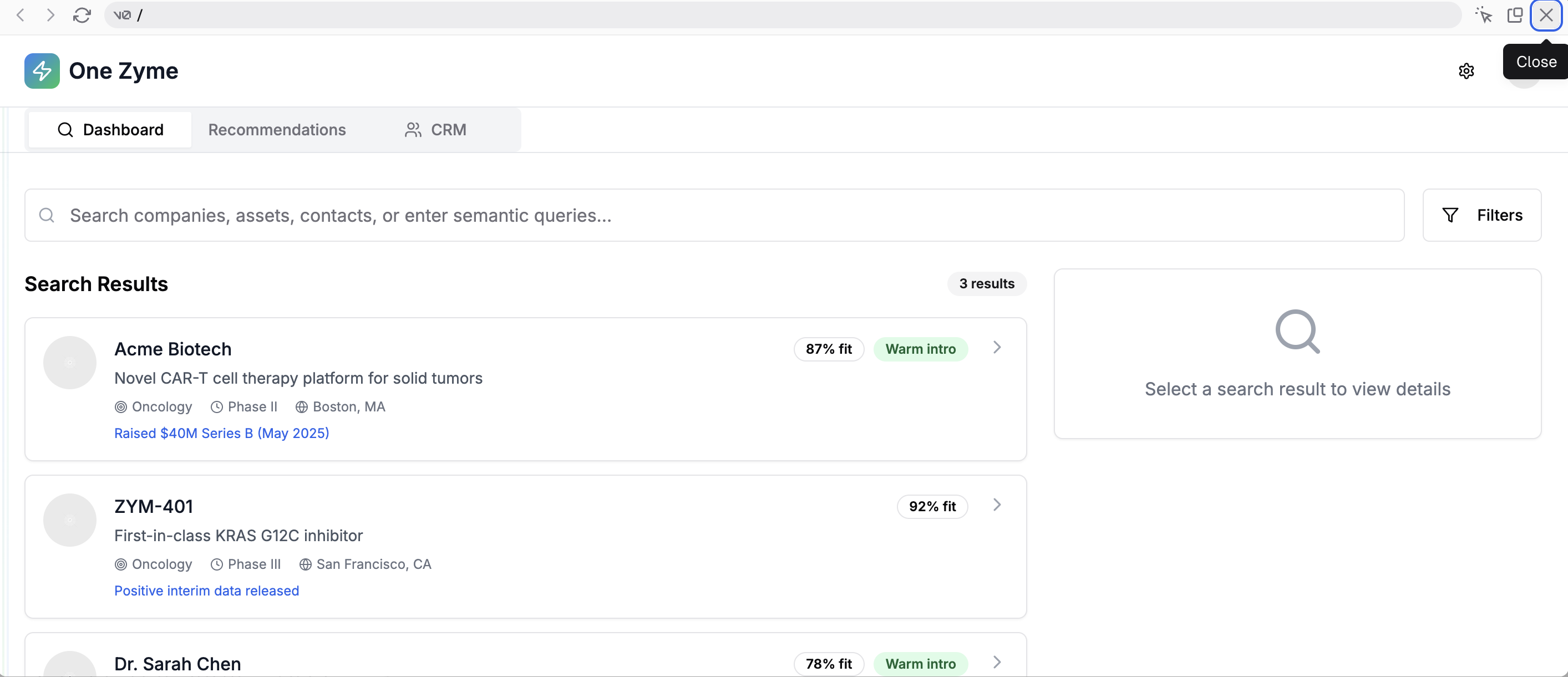The height and width of the screenshot is (677, 1568).
Task: Open settings via the gear icon
Action: point(1466,71)
